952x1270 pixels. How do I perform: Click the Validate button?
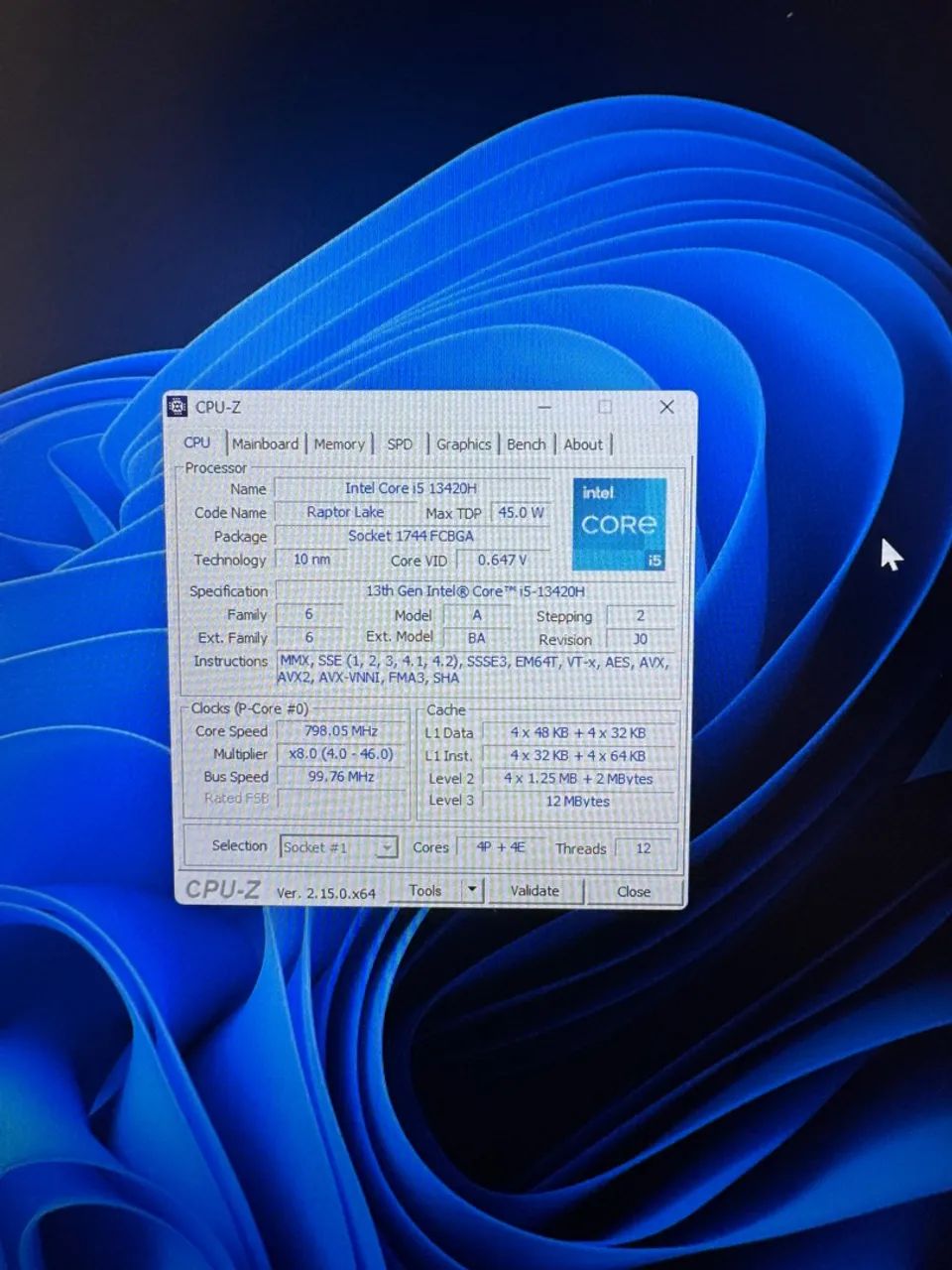[535, 890]
